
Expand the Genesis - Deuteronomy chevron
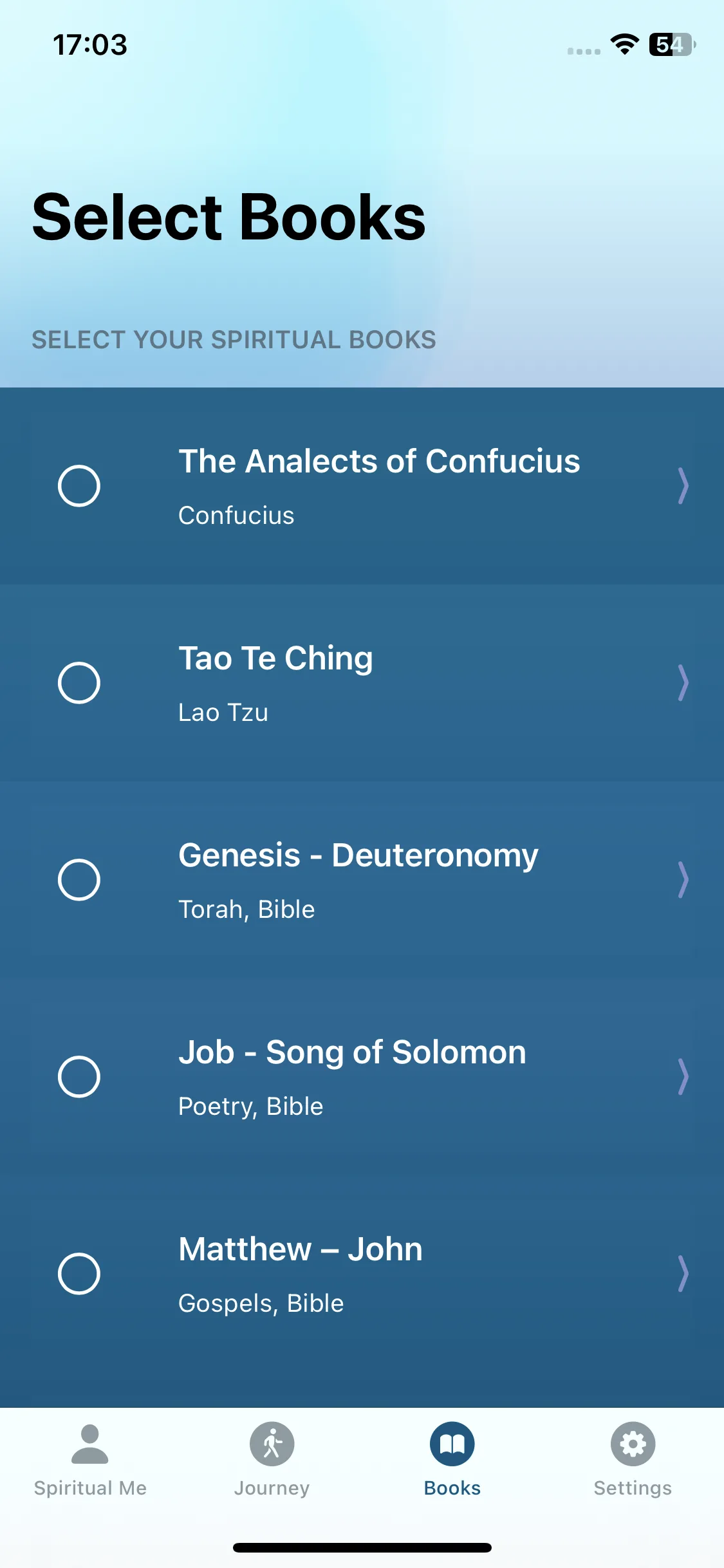[683, 879]
